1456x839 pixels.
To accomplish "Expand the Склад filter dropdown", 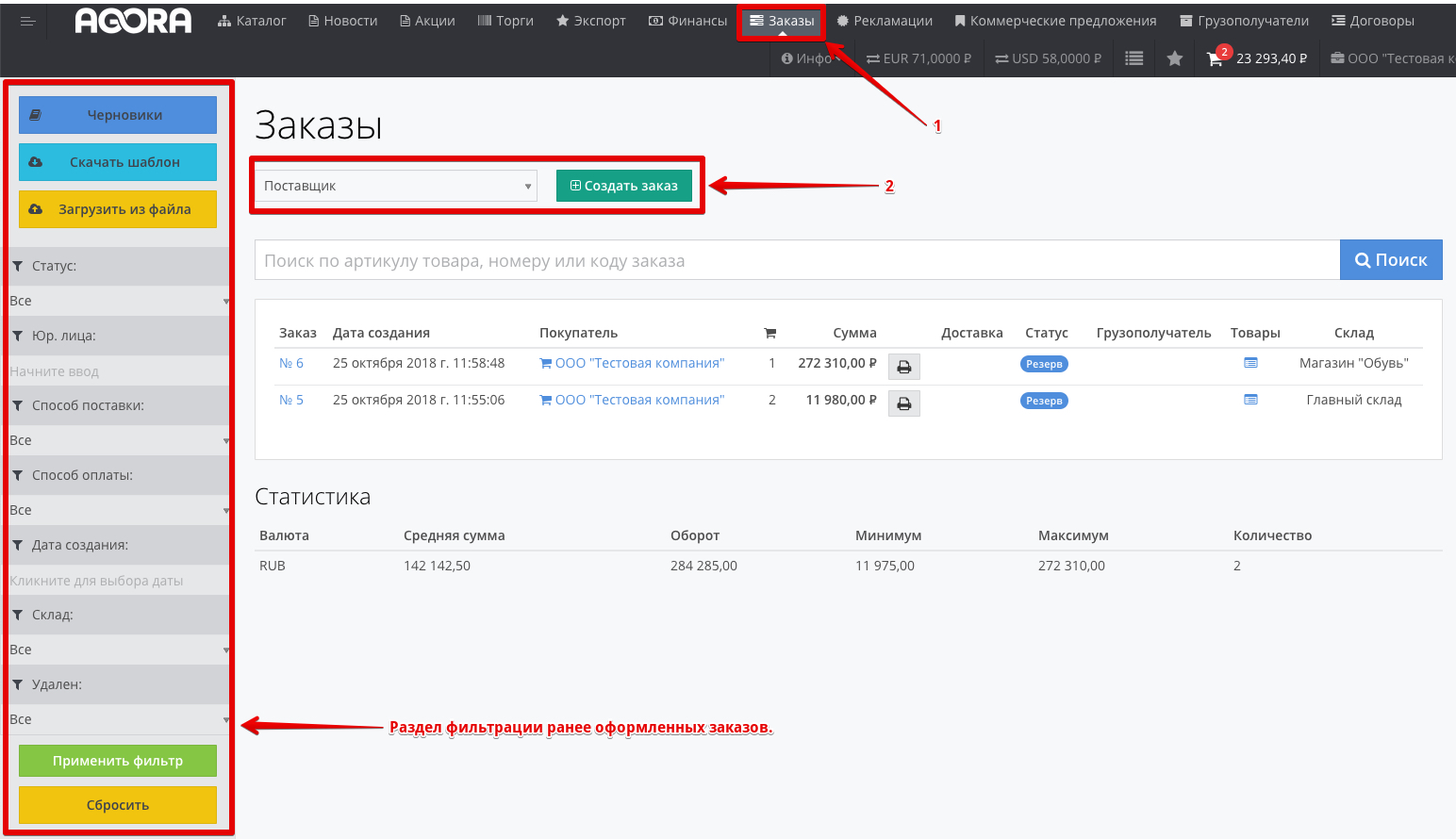I will 118,650.
